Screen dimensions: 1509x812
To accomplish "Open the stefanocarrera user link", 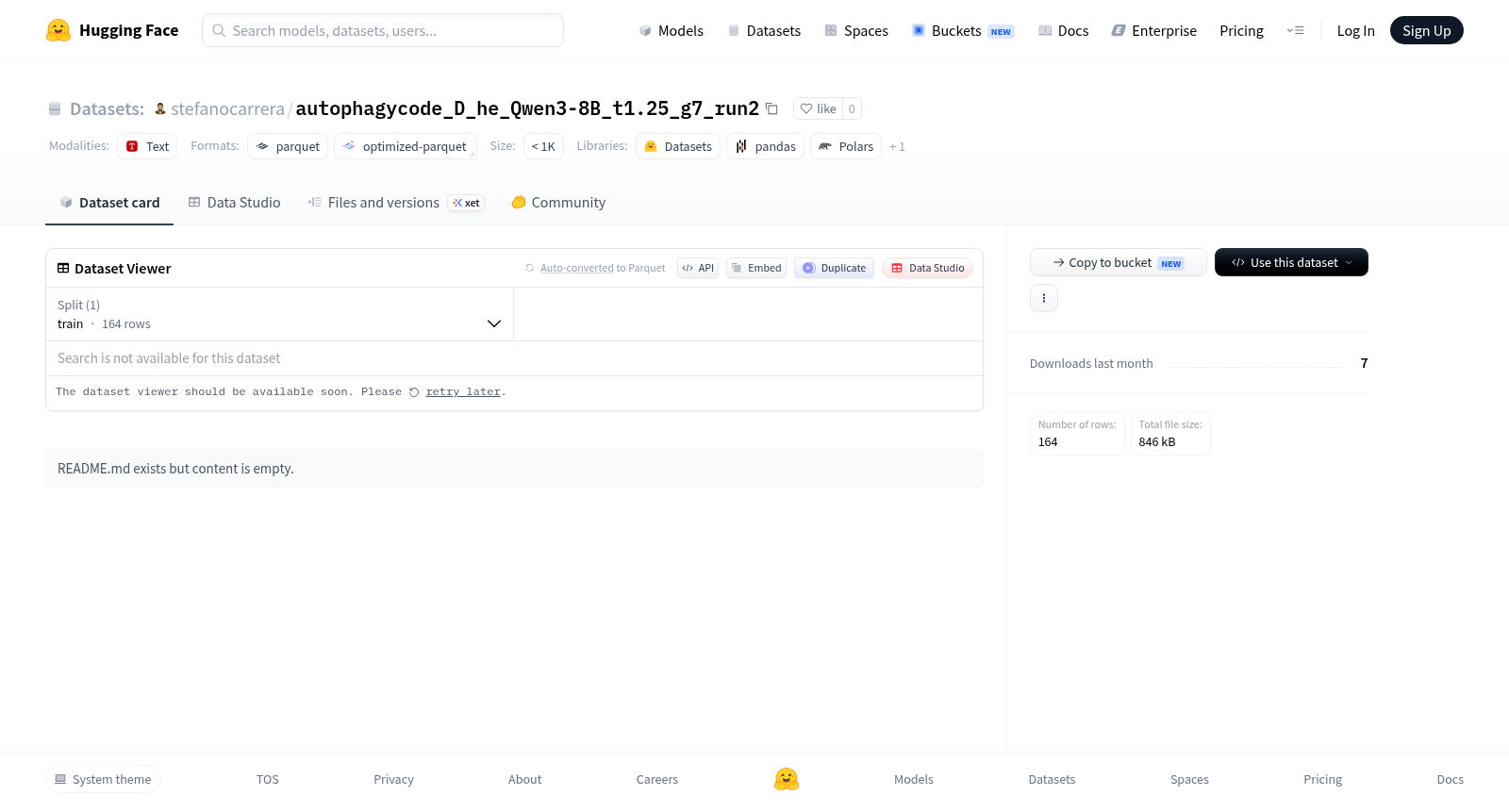I will click(227, 108).
